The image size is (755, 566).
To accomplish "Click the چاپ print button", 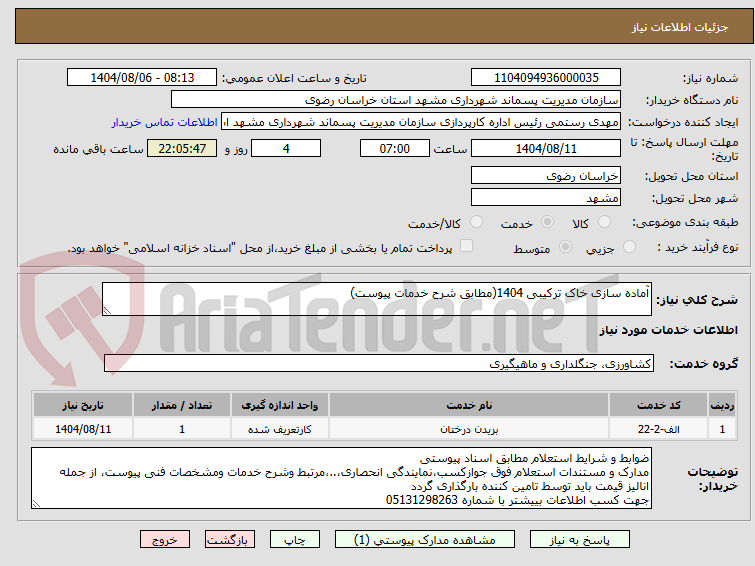I will (x=295, y=540).
